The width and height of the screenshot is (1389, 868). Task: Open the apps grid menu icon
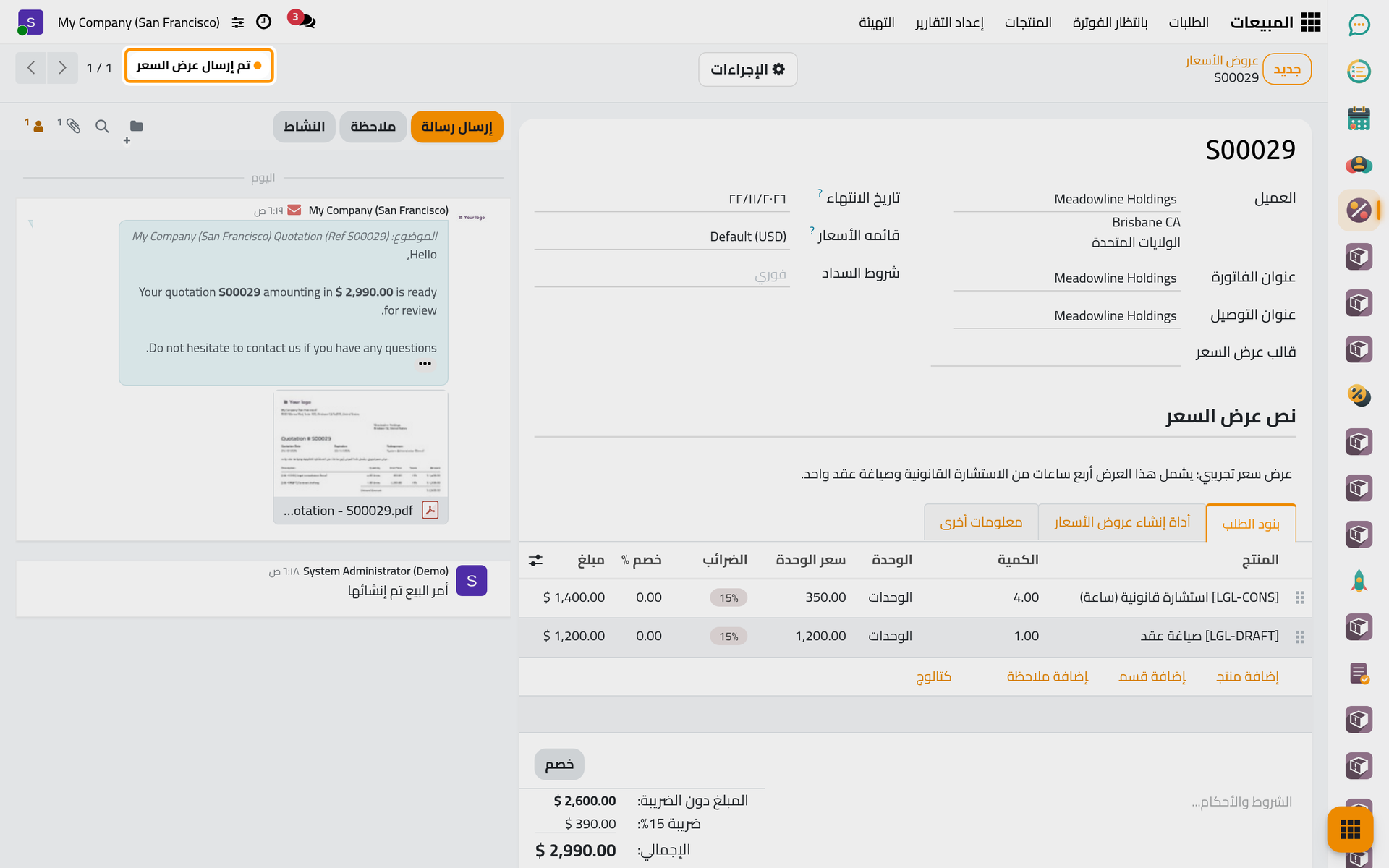1310,22
